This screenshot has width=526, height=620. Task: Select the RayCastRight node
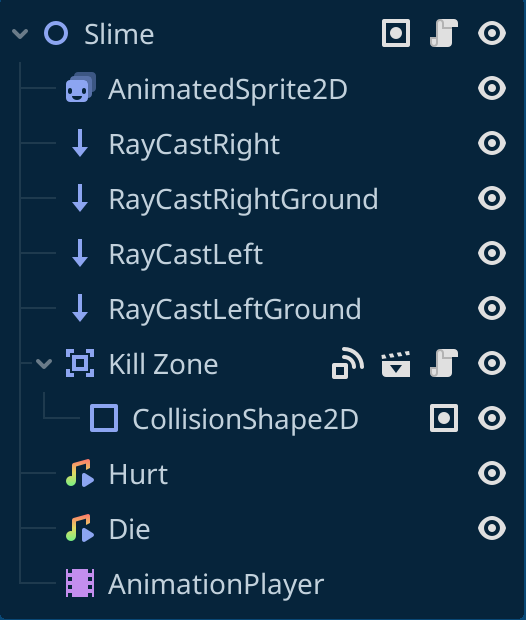click(x=194, y=144)
